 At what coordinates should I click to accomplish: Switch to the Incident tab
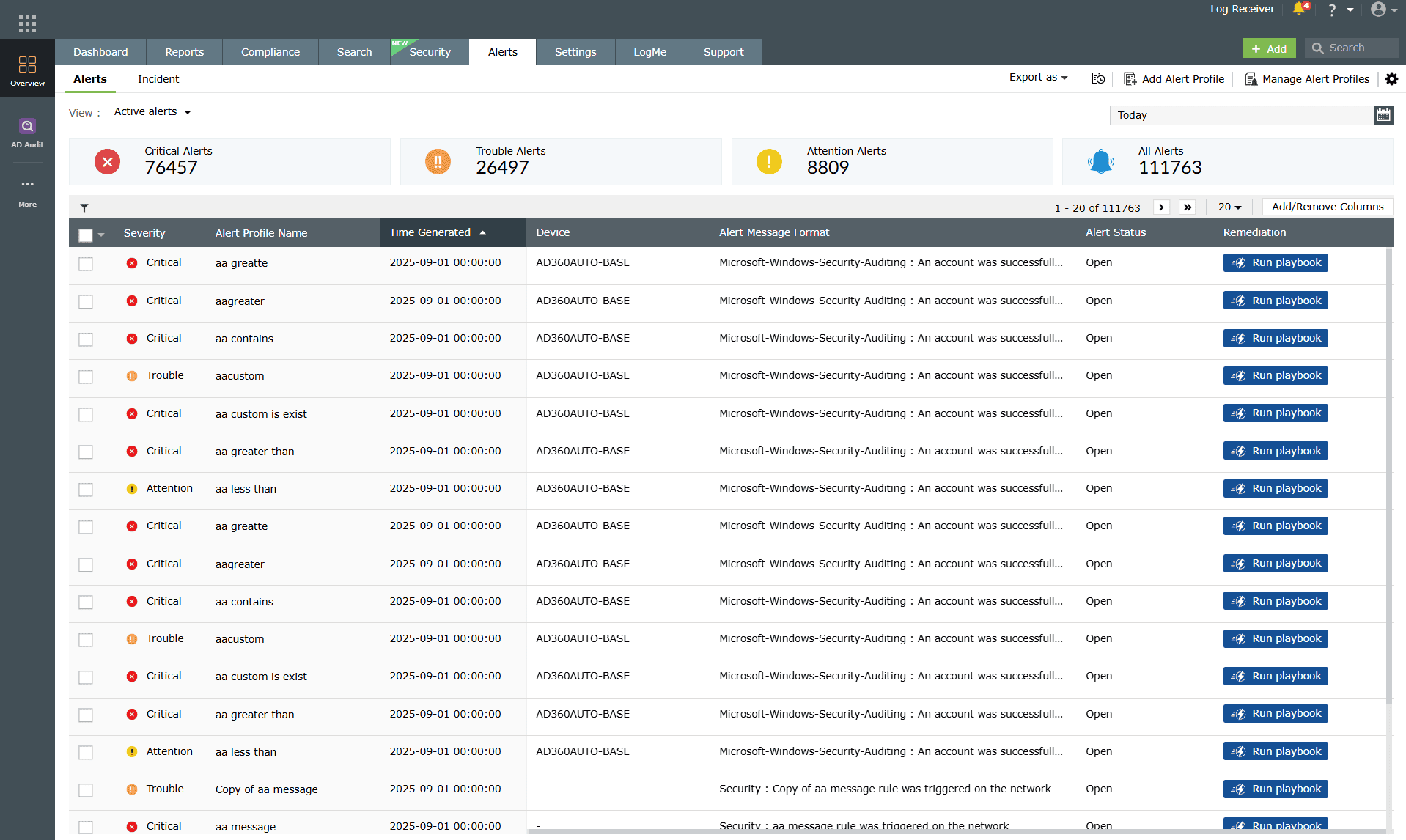(158, 79)
